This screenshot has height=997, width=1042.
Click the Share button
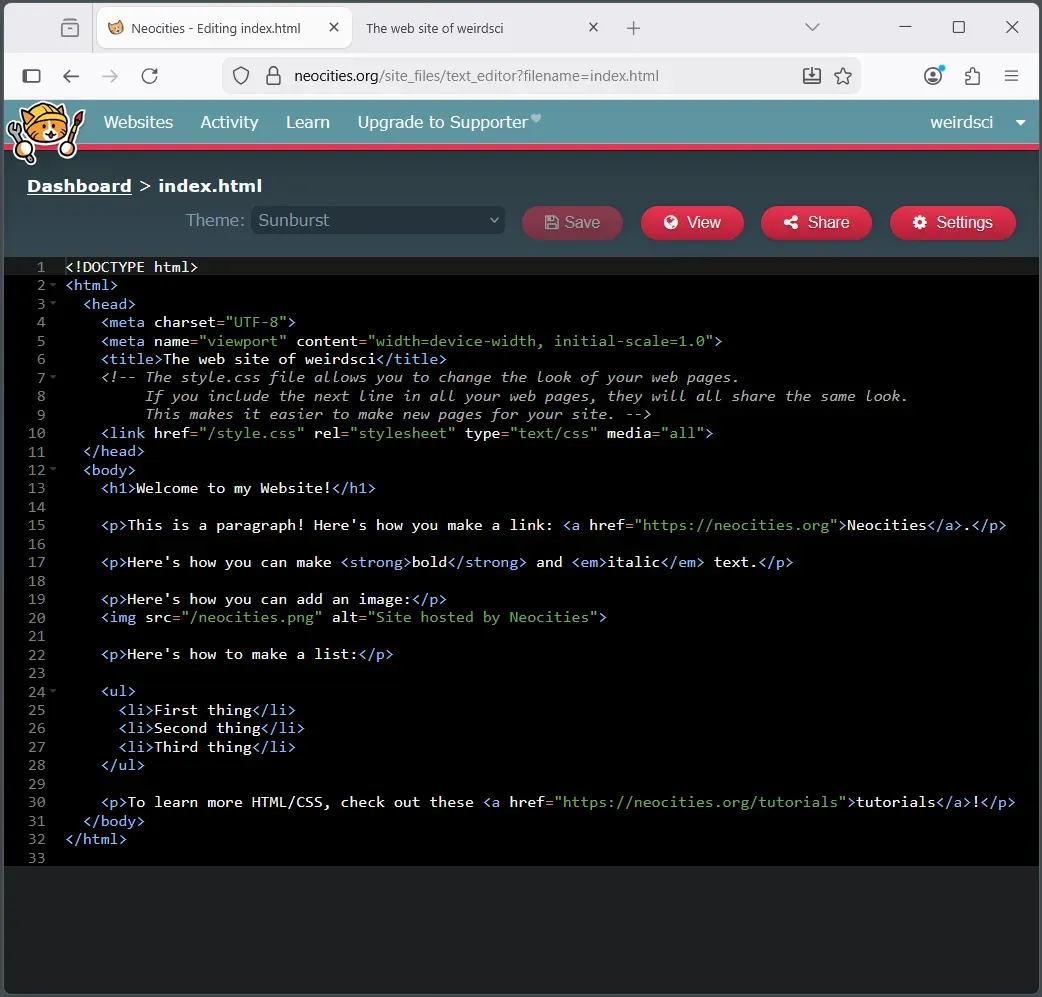[x=816, y=222]
